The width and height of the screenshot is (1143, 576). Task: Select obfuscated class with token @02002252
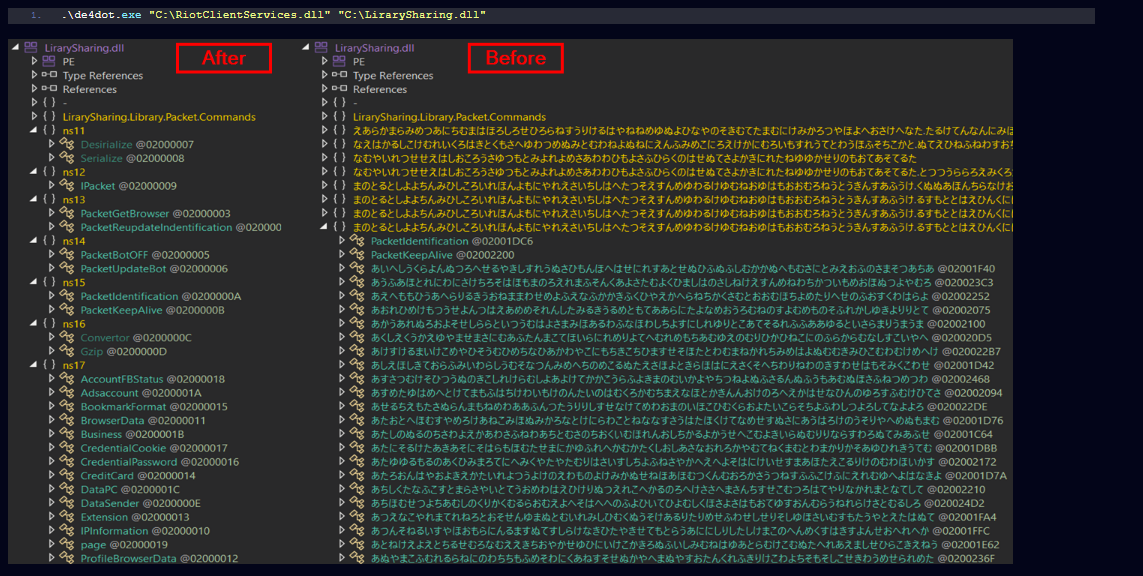pos(680,296)
